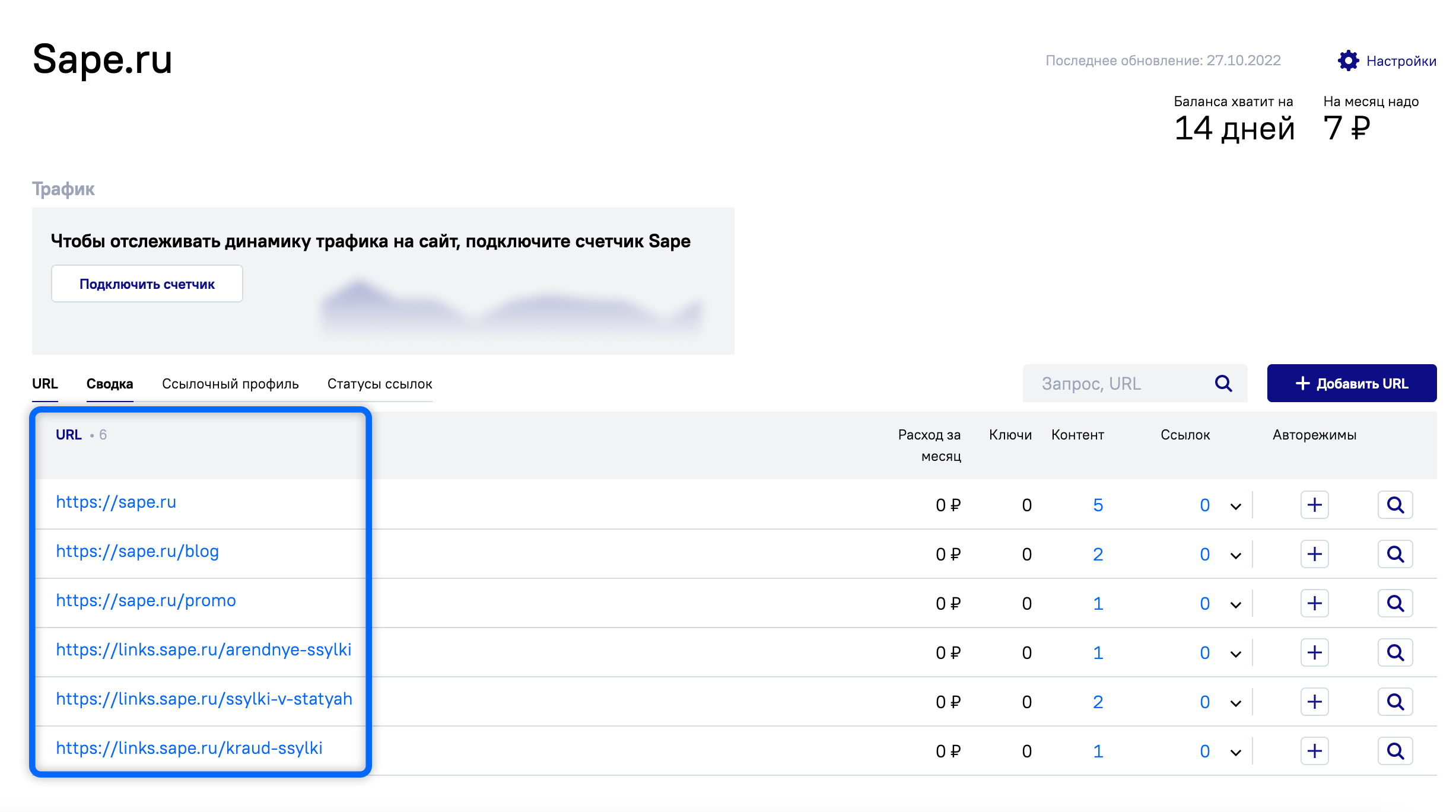Click links count 0 in https://sape.ru/blog row

[1204, 554]
